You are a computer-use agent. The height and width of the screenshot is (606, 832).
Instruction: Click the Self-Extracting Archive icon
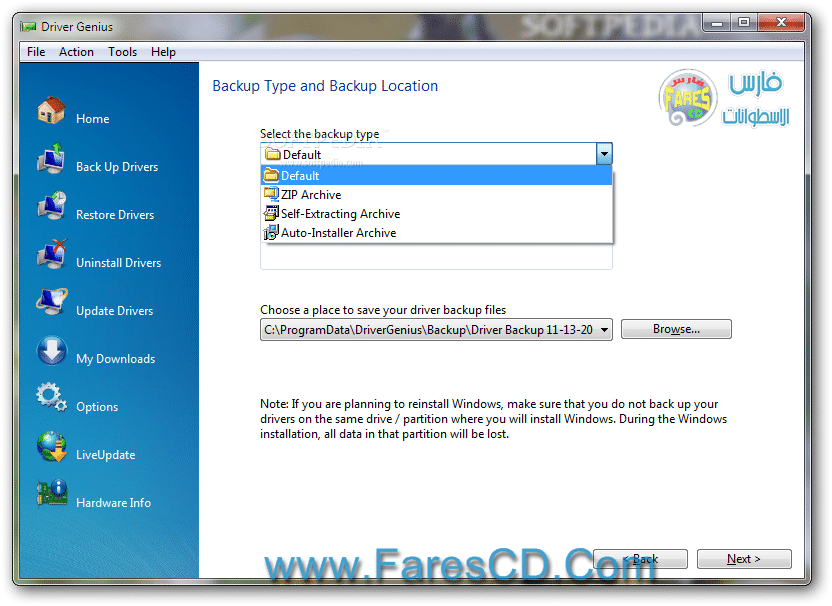[x=271, y=213]
